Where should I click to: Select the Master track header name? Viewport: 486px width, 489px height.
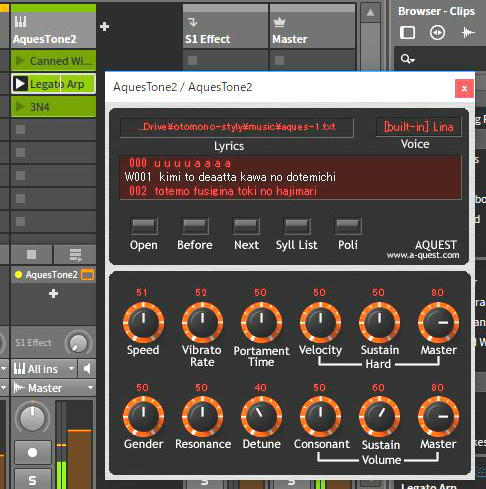pos(290,39)
